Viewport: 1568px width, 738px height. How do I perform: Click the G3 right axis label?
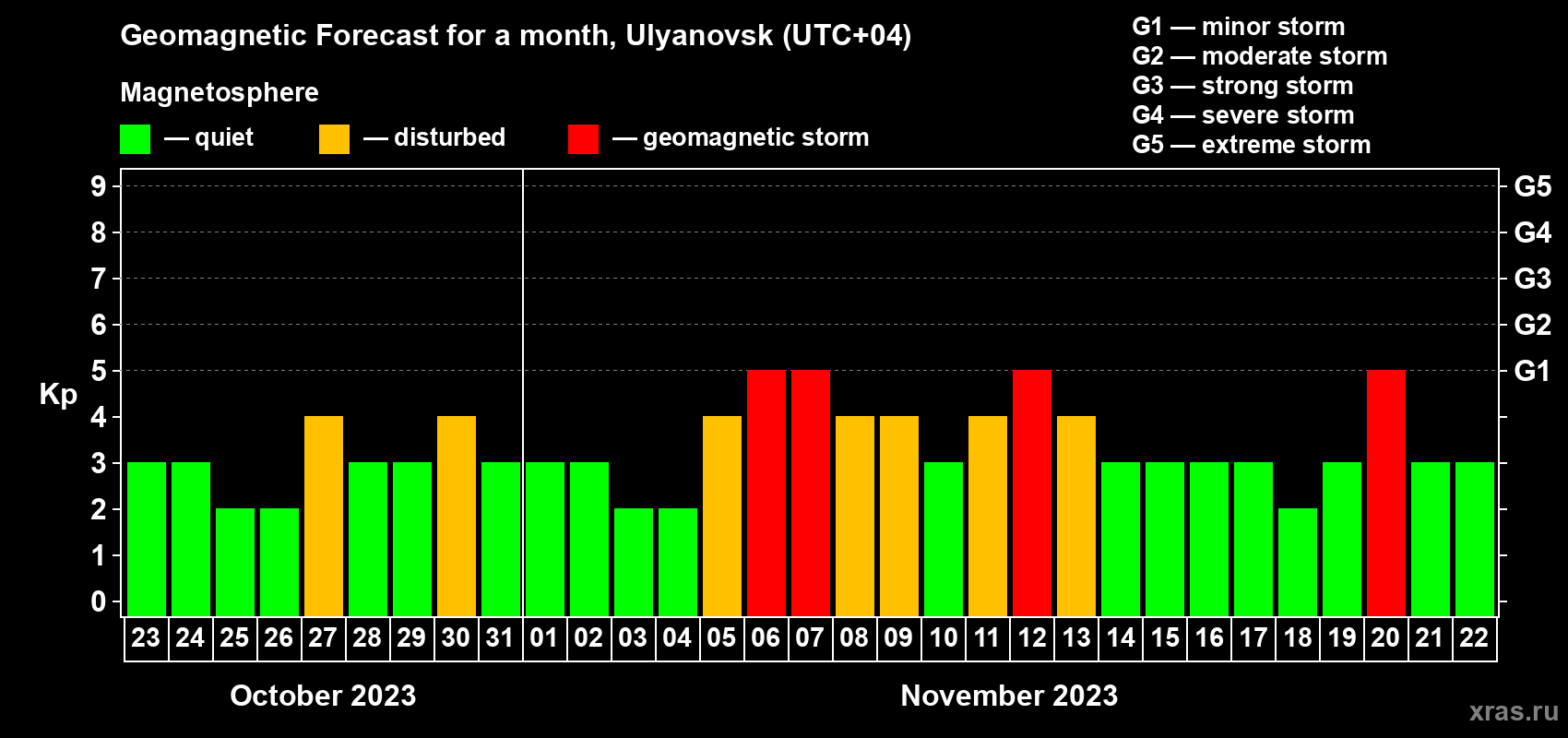tap(1532, 279)
